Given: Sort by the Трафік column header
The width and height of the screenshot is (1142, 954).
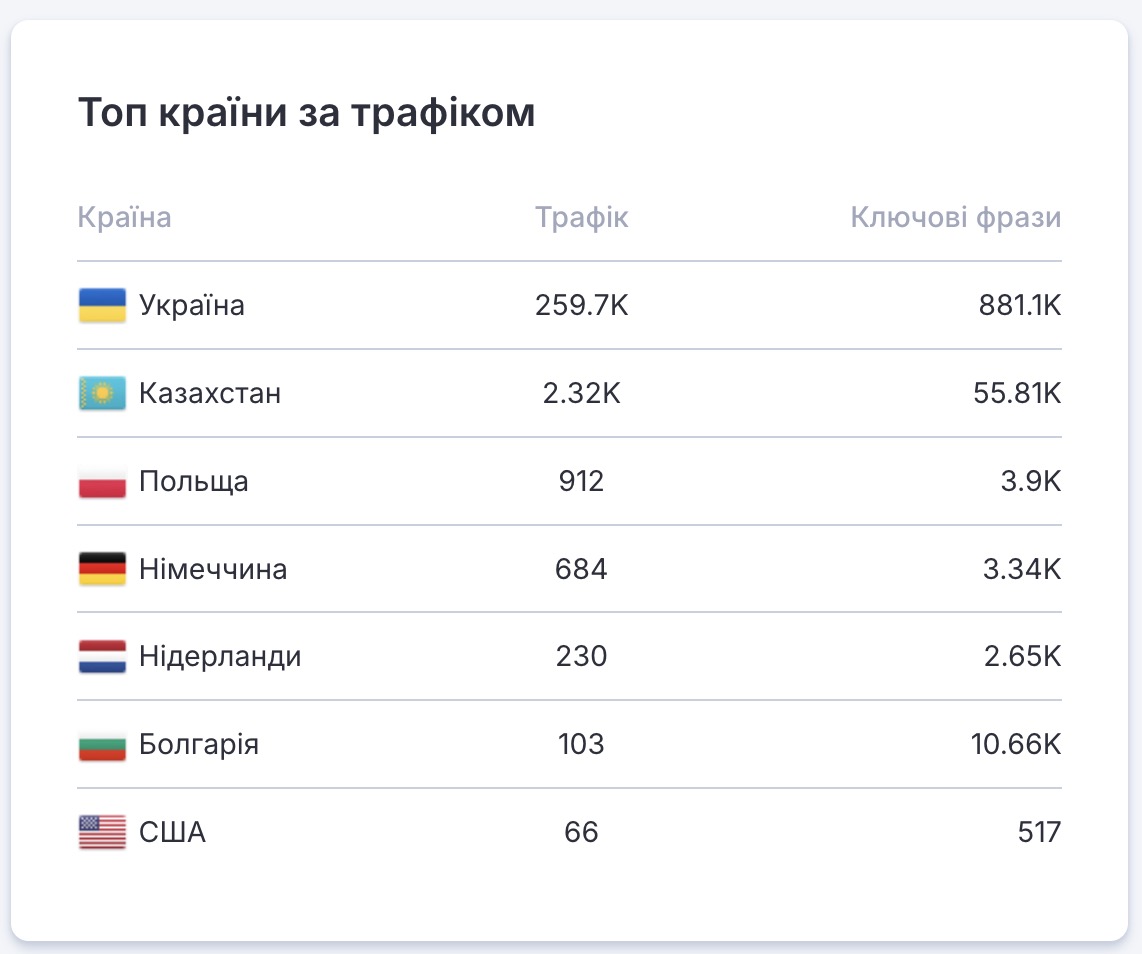Looking at the screenshot, I should 581,218.
